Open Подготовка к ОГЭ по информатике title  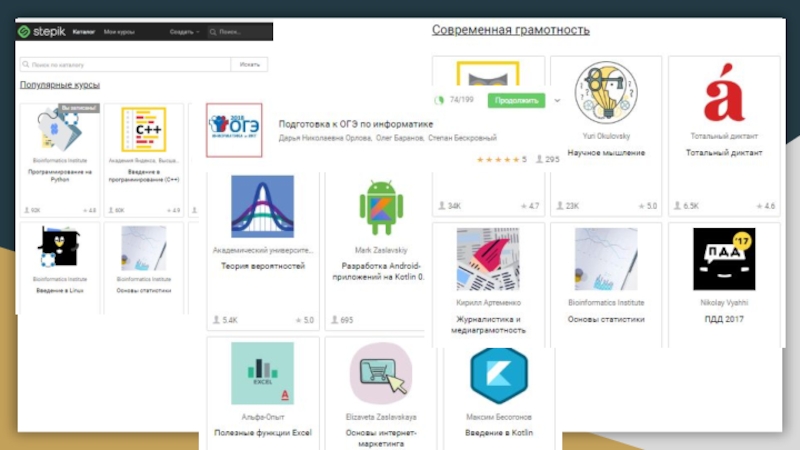coord(356,124)
